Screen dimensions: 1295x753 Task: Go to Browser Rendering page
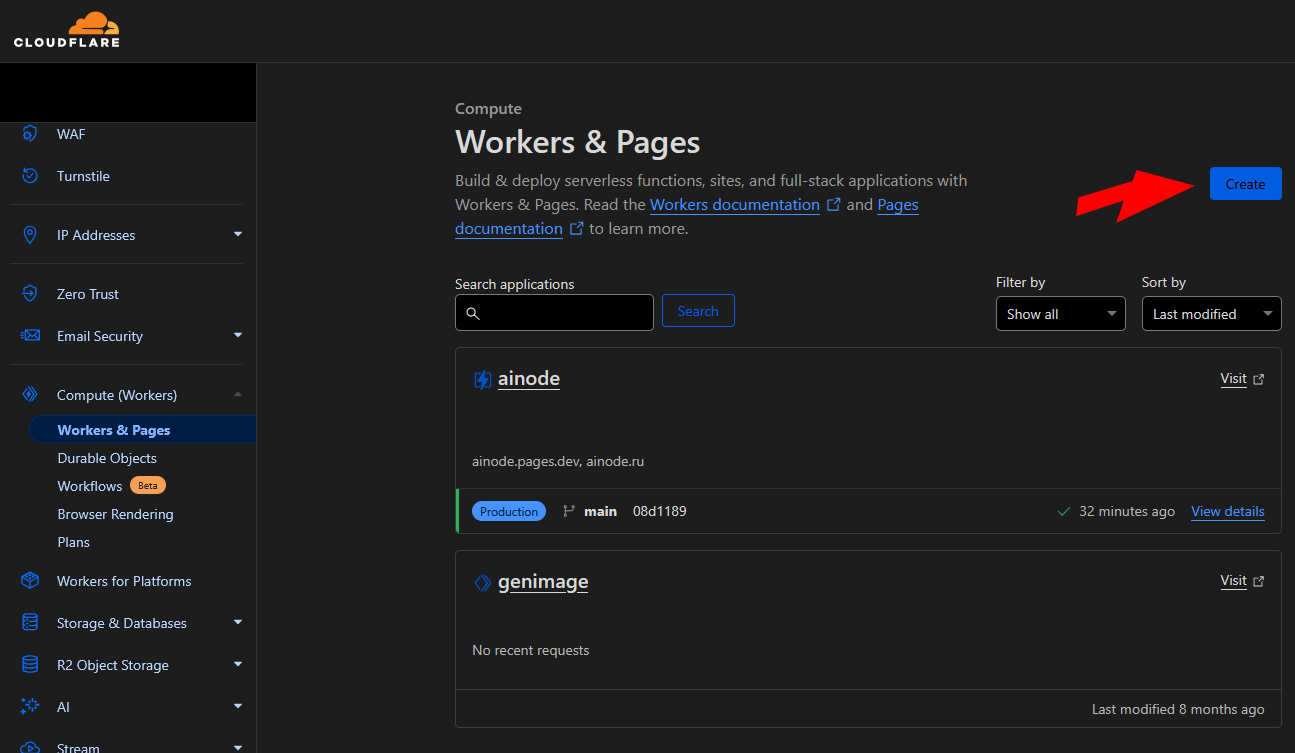115,514
